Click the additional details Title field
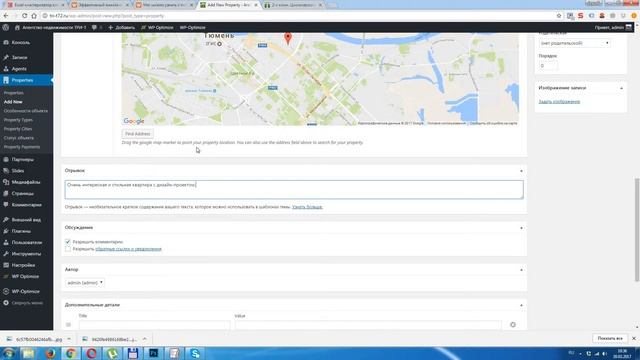The height and width of the screenshot is (360, 640). [x=154, y=325]
